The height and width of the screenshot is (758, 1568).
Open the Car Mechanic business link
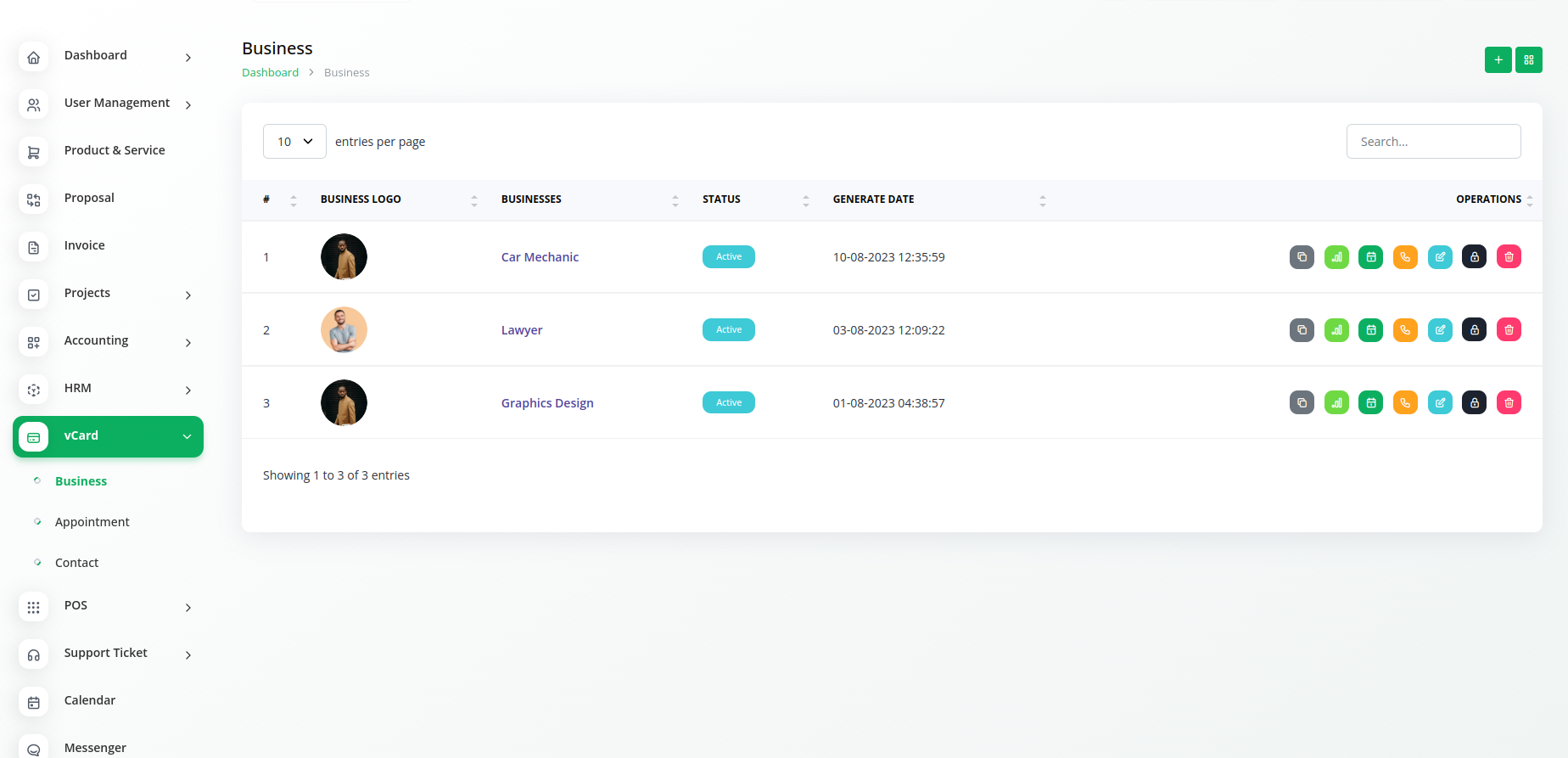click(540, 257)
